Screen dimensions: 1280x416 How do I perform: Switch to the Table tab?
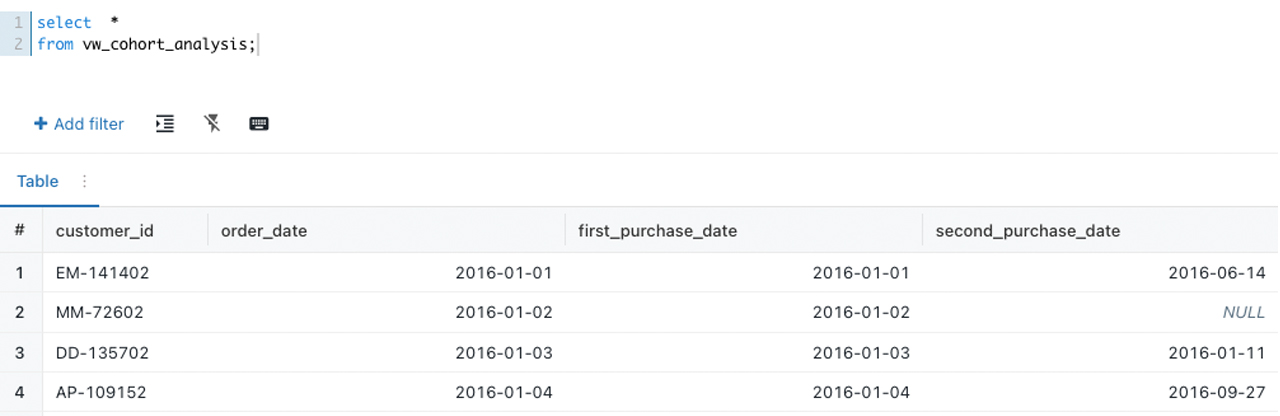click(x=38, y=181)
